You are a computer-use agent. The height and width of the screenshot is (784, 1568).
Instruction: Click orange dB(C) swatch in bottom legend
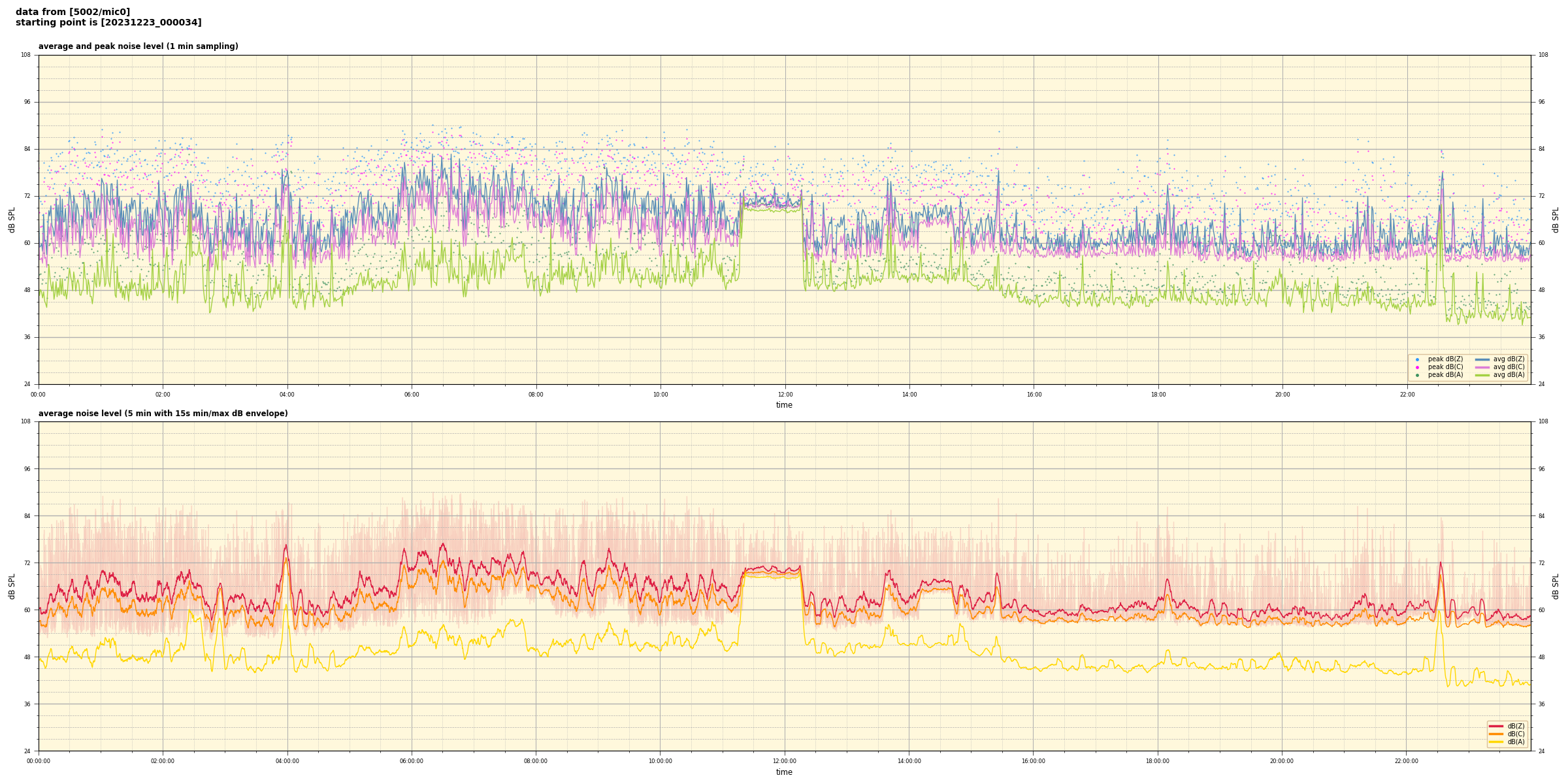(1495, 734)
